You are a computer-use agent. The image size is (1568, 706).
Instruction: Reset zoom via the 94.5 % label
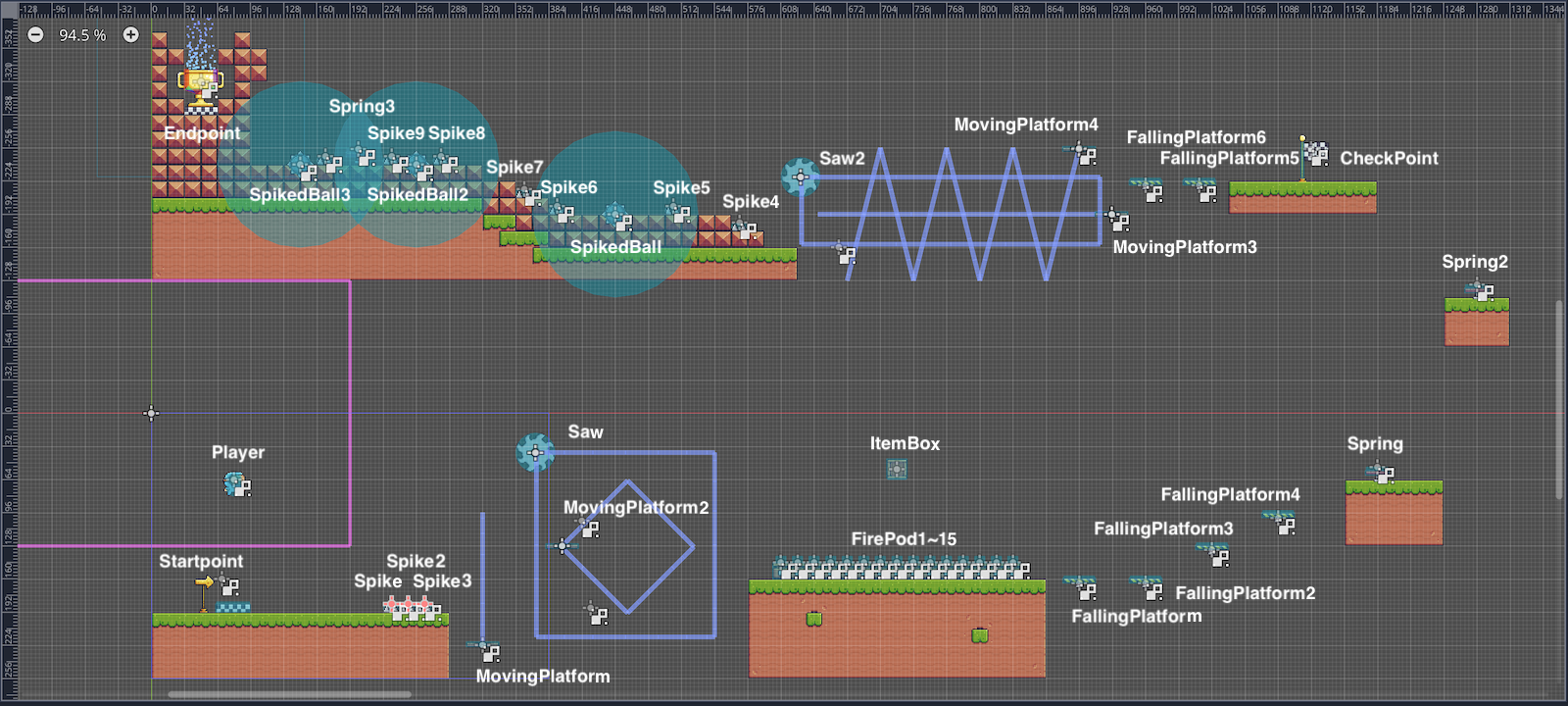(82, 35)
